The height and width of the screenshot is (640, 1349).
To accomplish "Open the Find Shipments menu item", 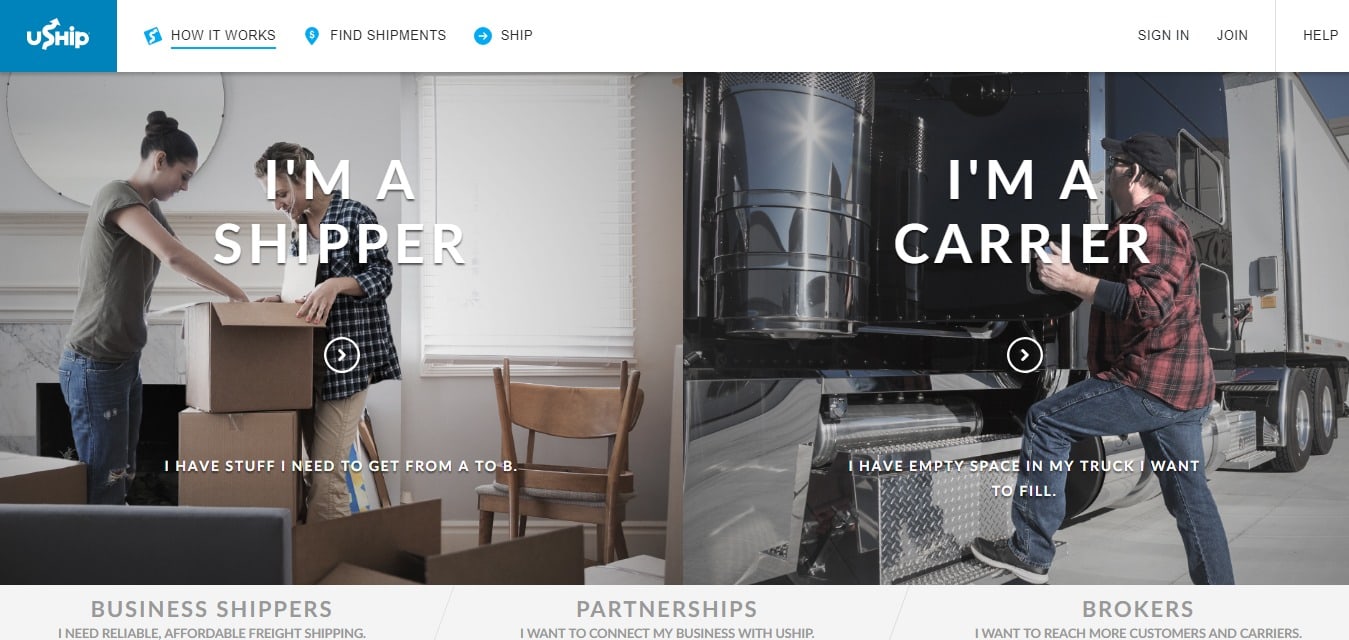I will tap(388, 35).
